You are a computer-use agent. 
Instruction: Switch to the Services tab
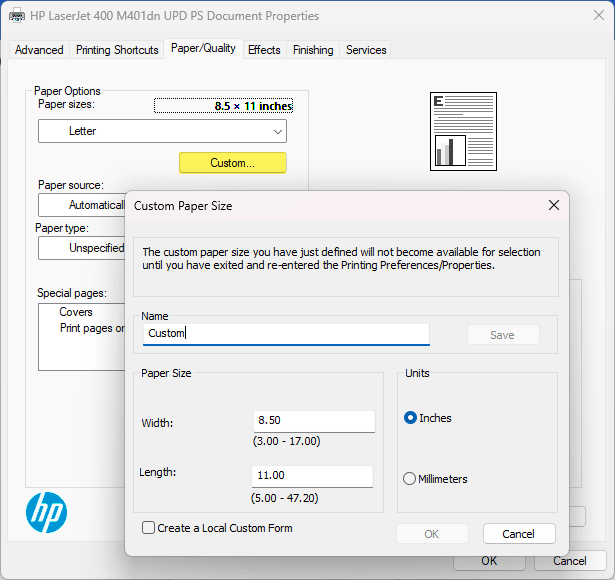366,50
